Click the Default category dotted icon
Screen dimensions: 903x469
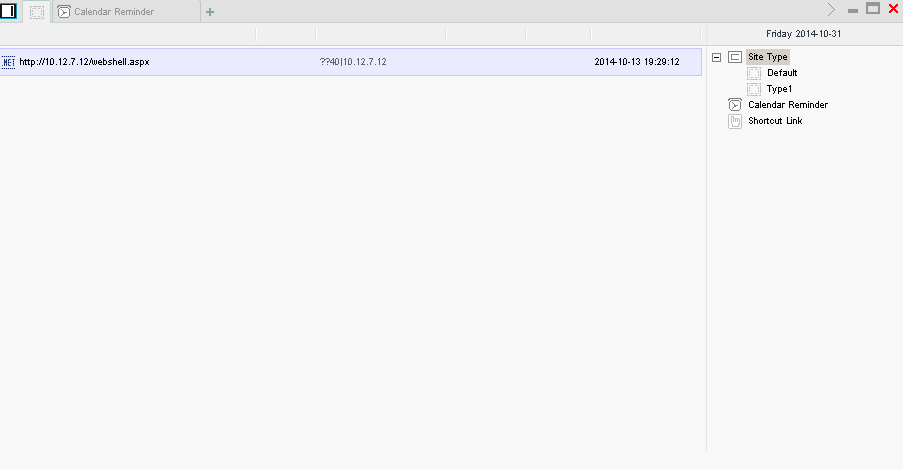click(754, 73)
